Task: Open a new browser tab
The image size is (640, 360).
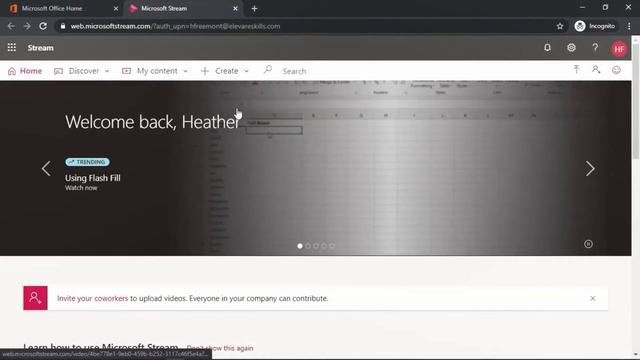Action: click(254, 8)
